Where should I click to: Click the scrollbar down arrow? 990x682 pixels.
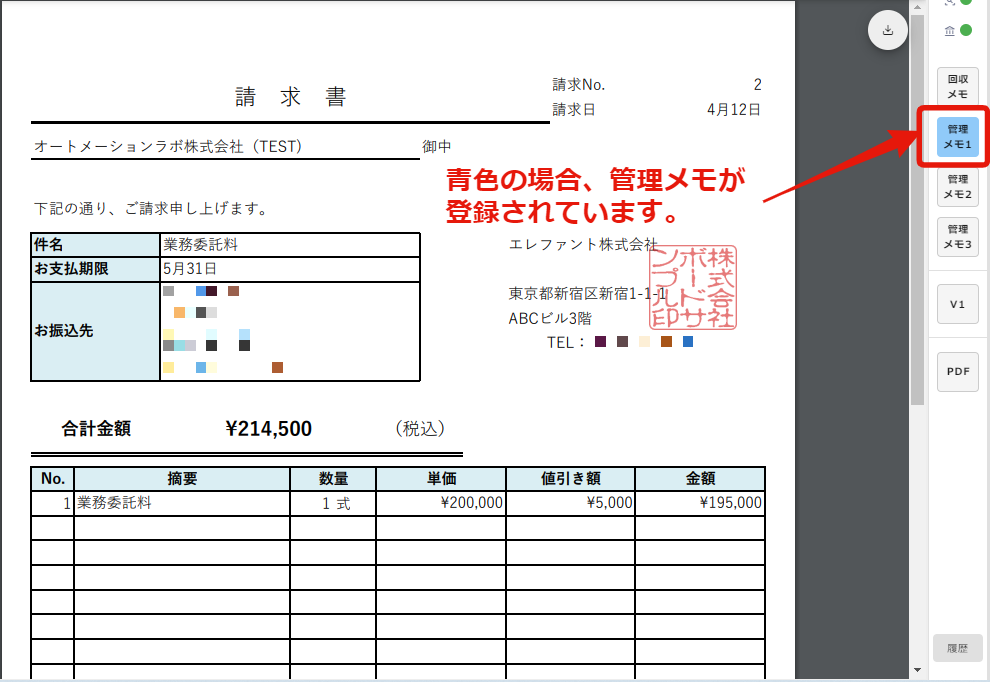917,670
